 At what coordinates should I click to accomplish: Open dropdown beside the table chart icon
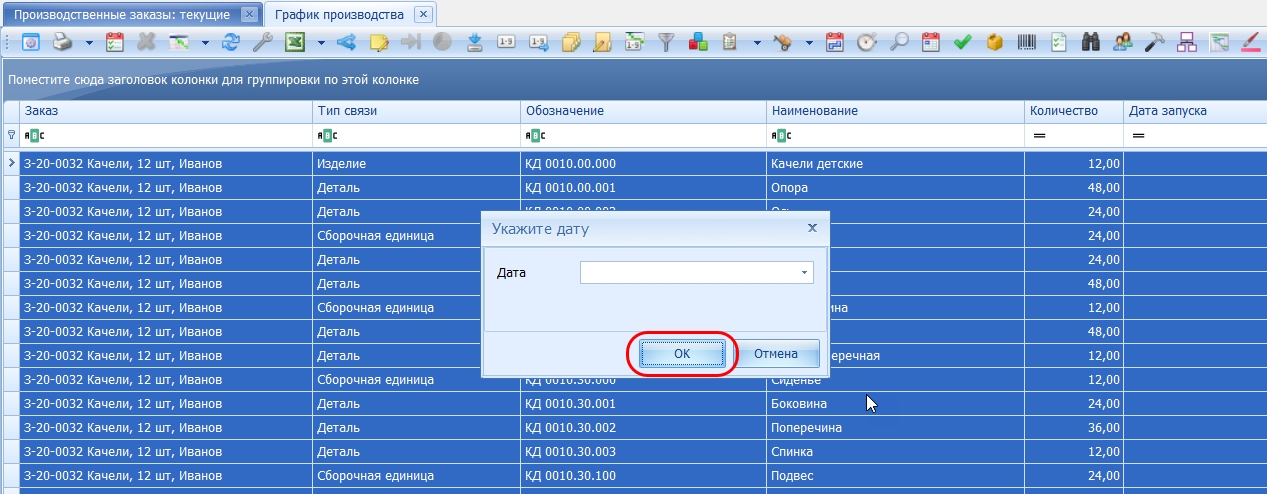(x=205, y=43)
